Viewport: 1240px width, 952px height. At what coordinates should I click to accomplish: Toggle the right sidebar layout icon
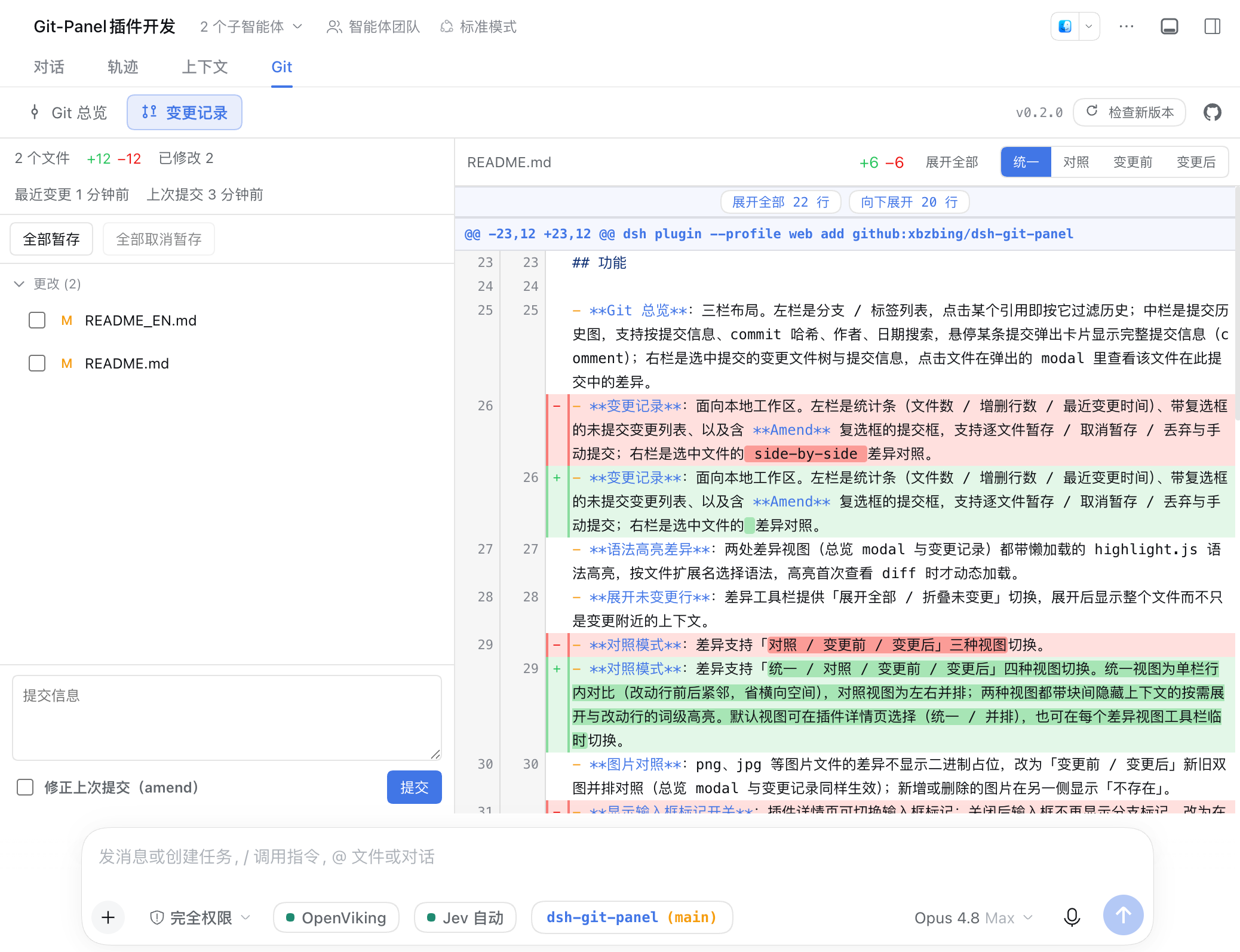click(x=1212, y=26)
